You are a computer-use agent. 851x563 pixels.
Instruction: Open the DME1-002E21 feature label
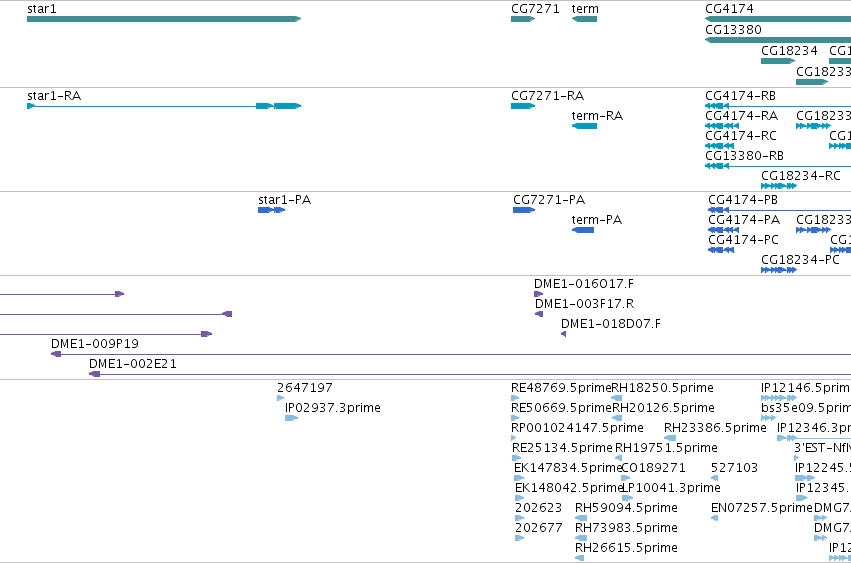click(133, 364)
